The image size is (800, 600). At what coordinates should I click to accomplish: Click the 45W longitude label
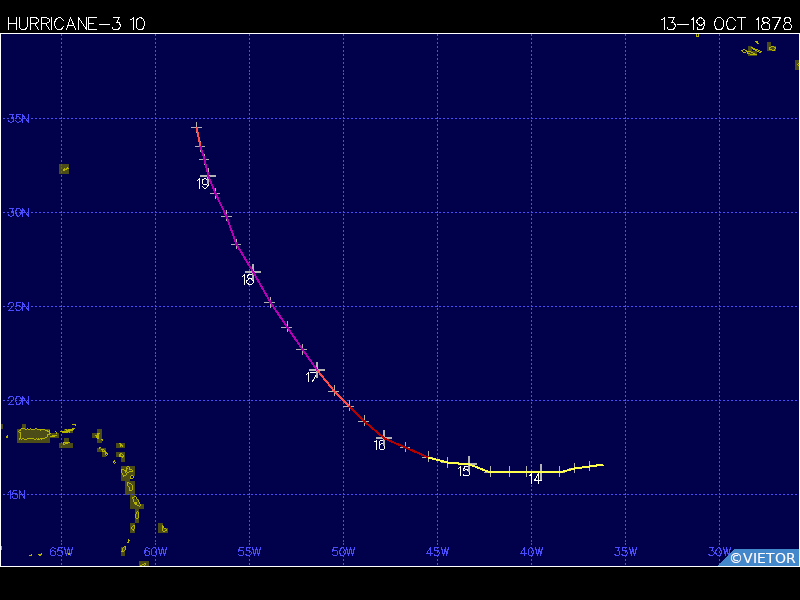point(437,552)
